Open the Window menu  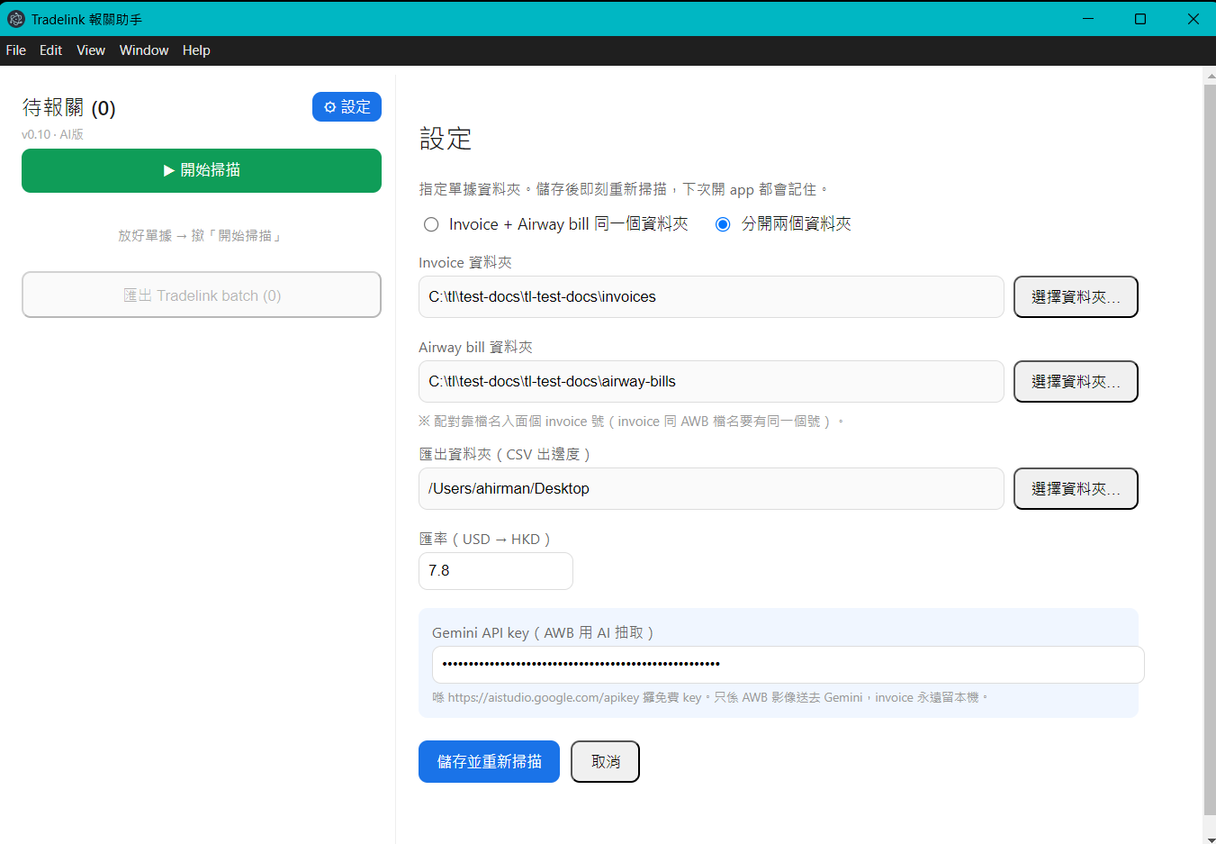tap(144, 50)
